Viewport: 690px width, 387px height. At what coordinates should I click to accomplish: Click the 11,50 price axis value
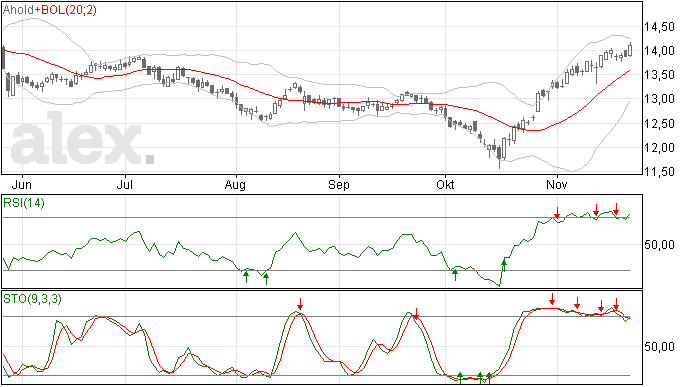(x=659, y=172)
